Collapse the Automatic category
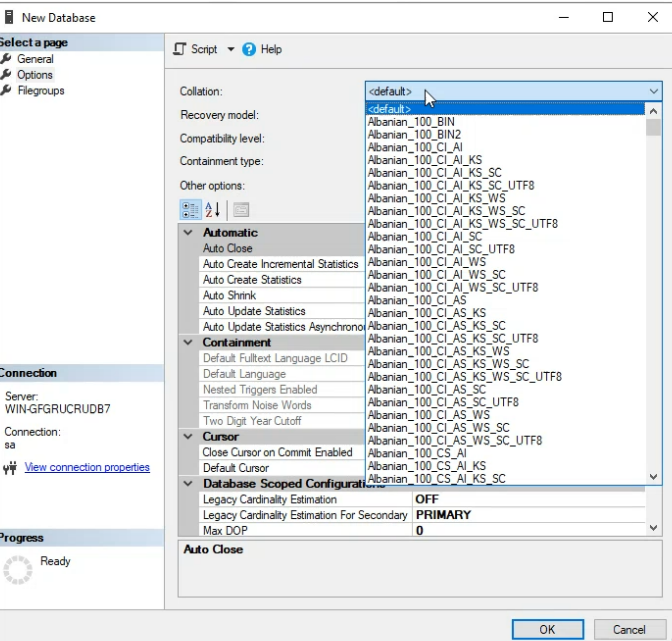Screen dimensions: 672x641 (x=188, y=233)
